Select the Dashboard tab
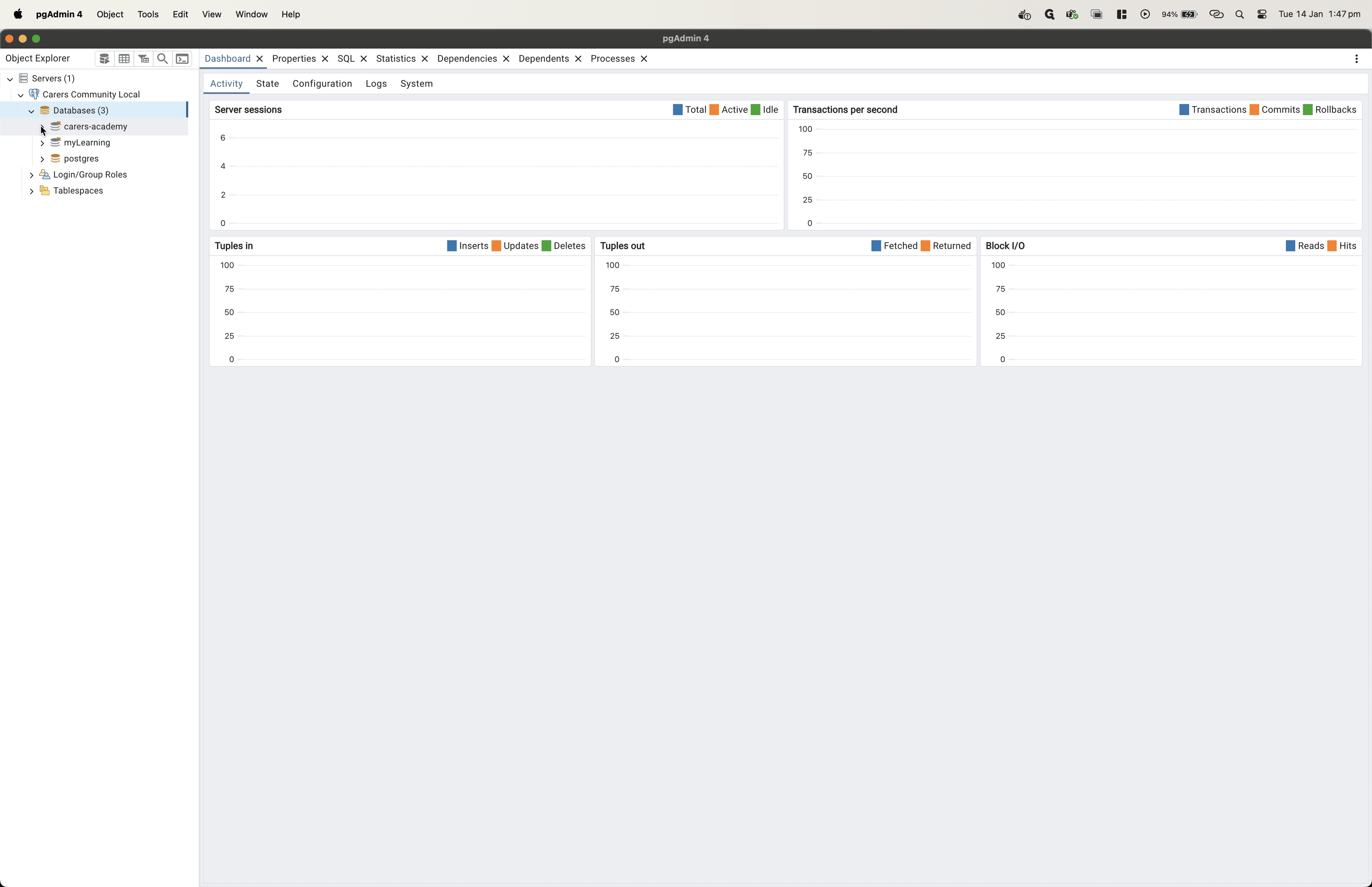Viewport: 1372px width, 887px height. point(228,59)
